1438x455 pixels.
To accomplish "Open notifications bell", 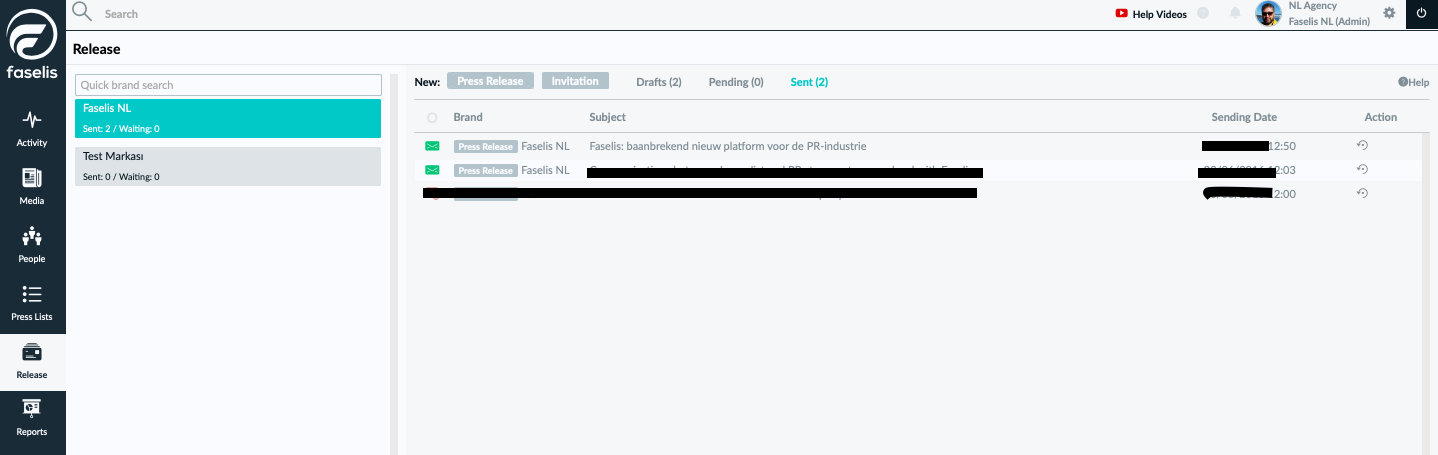I will (1236, 14).
